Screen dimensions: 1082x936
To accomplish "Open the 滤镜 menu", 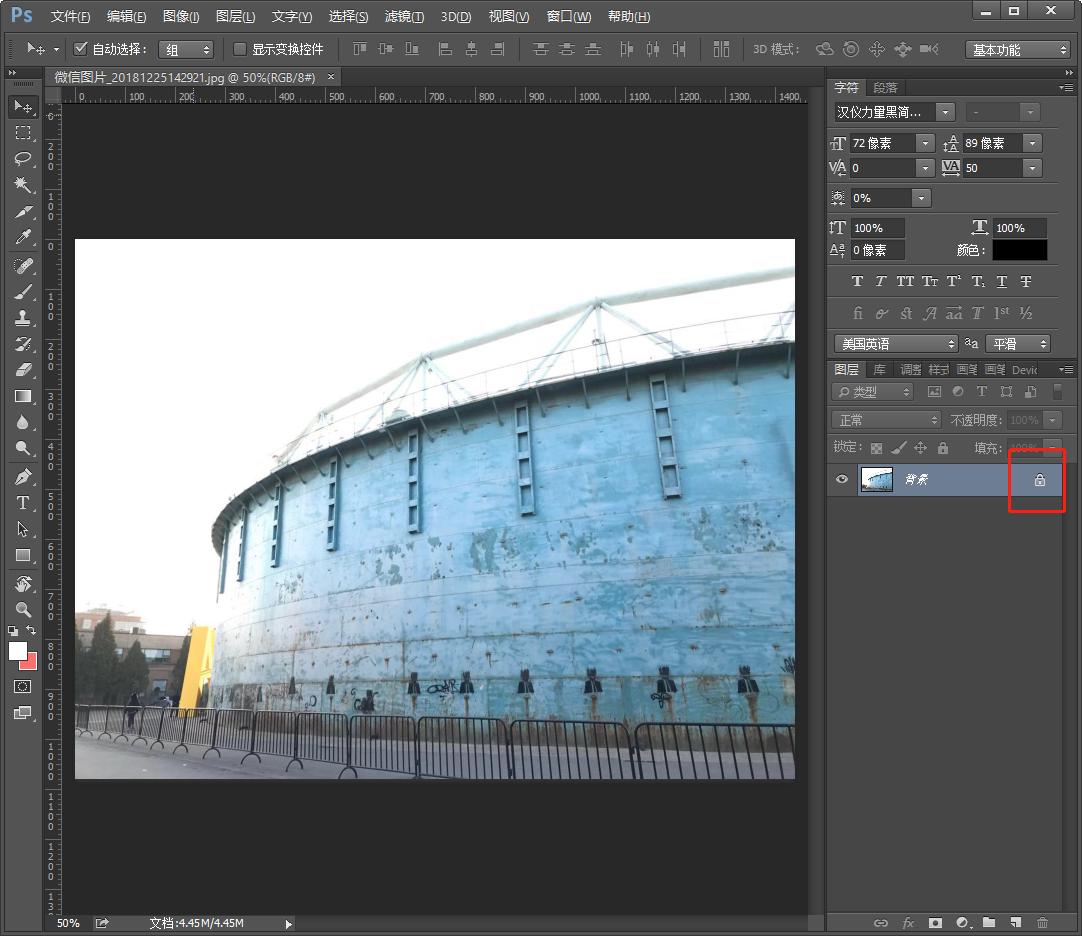I will (404, 17).
